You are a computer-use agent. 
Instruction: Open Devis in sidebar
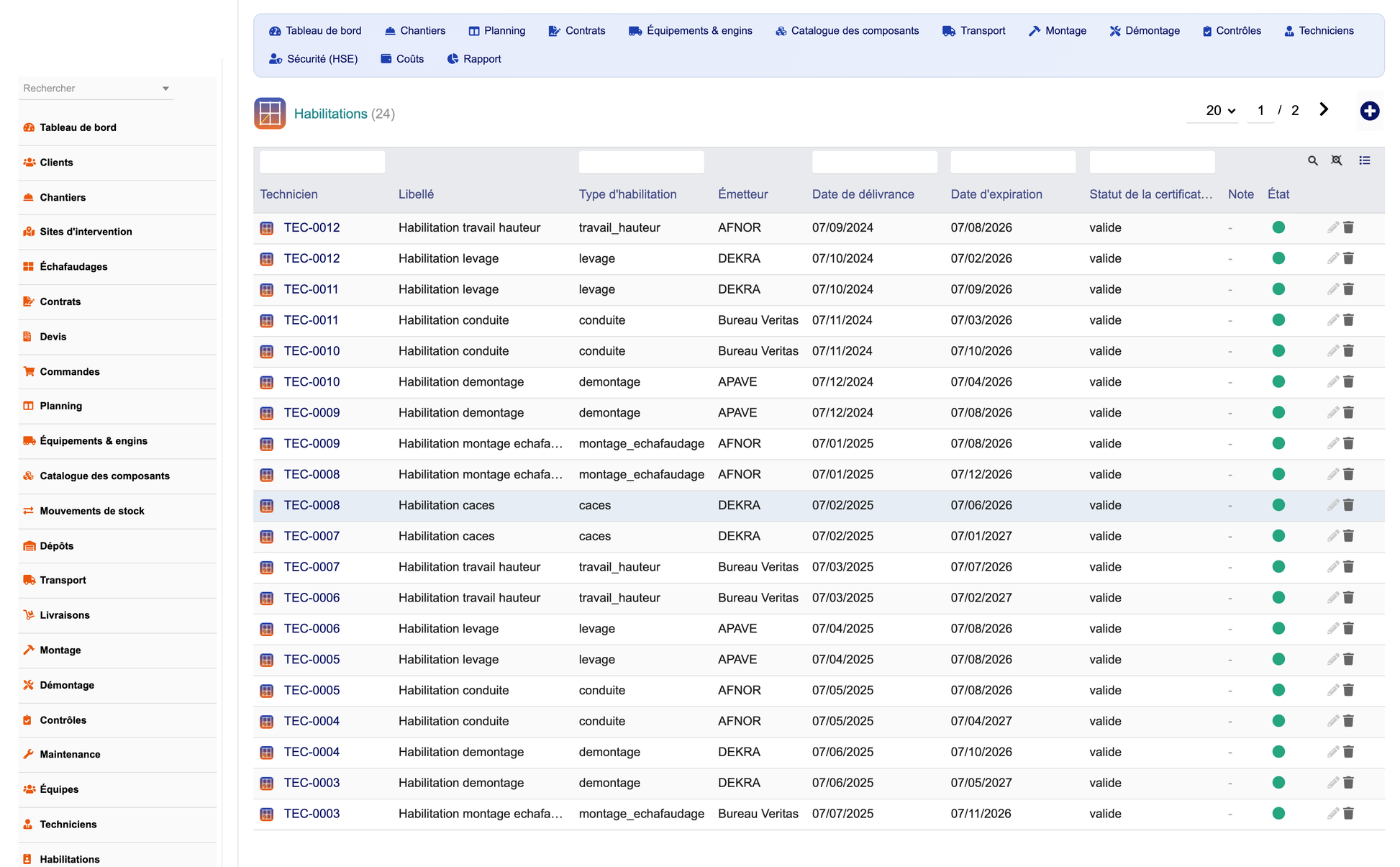[x=53, y=337]
